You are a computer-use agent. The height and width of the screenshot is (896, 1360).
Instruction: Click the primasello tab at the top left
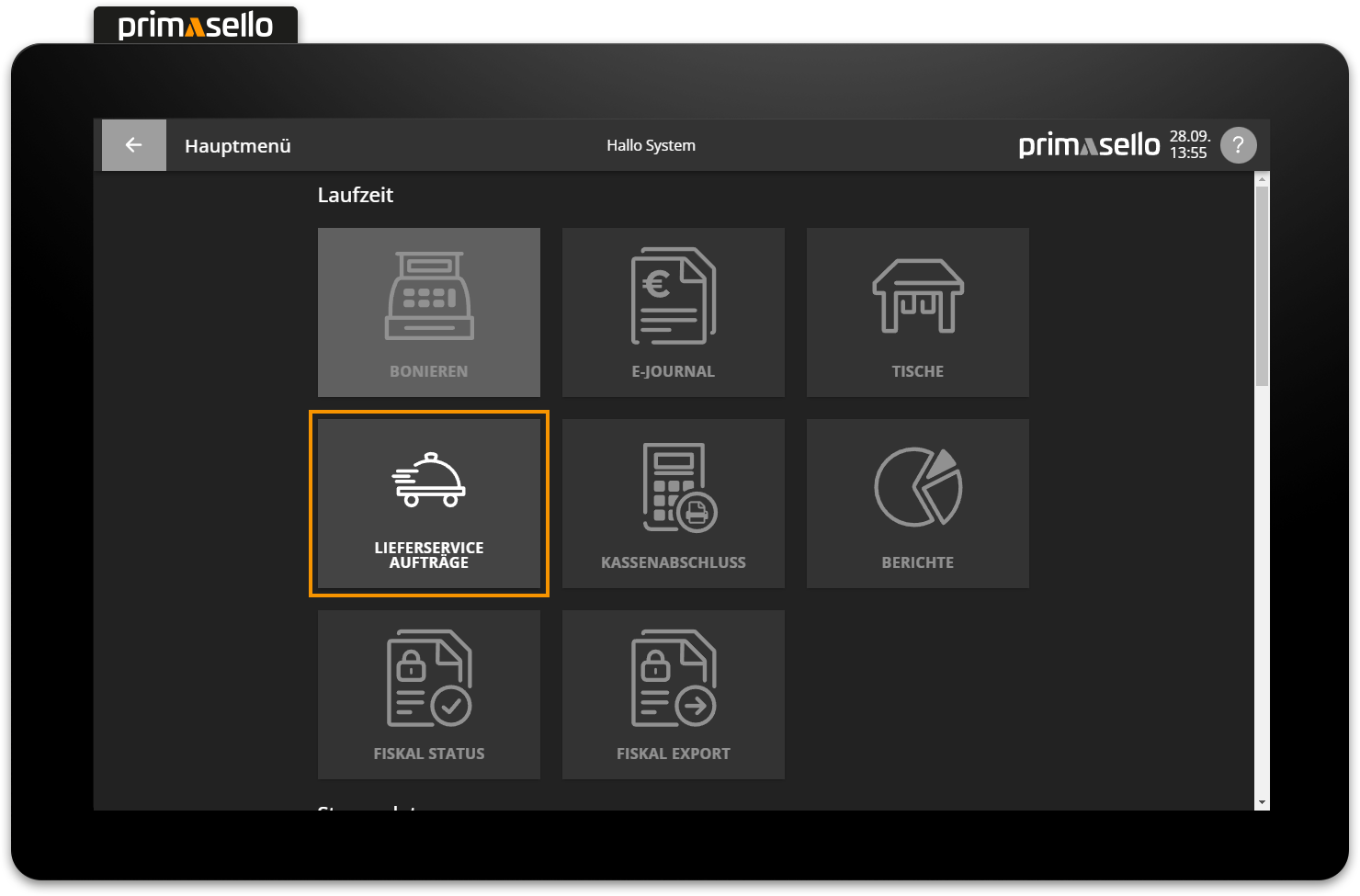(196, 25)
